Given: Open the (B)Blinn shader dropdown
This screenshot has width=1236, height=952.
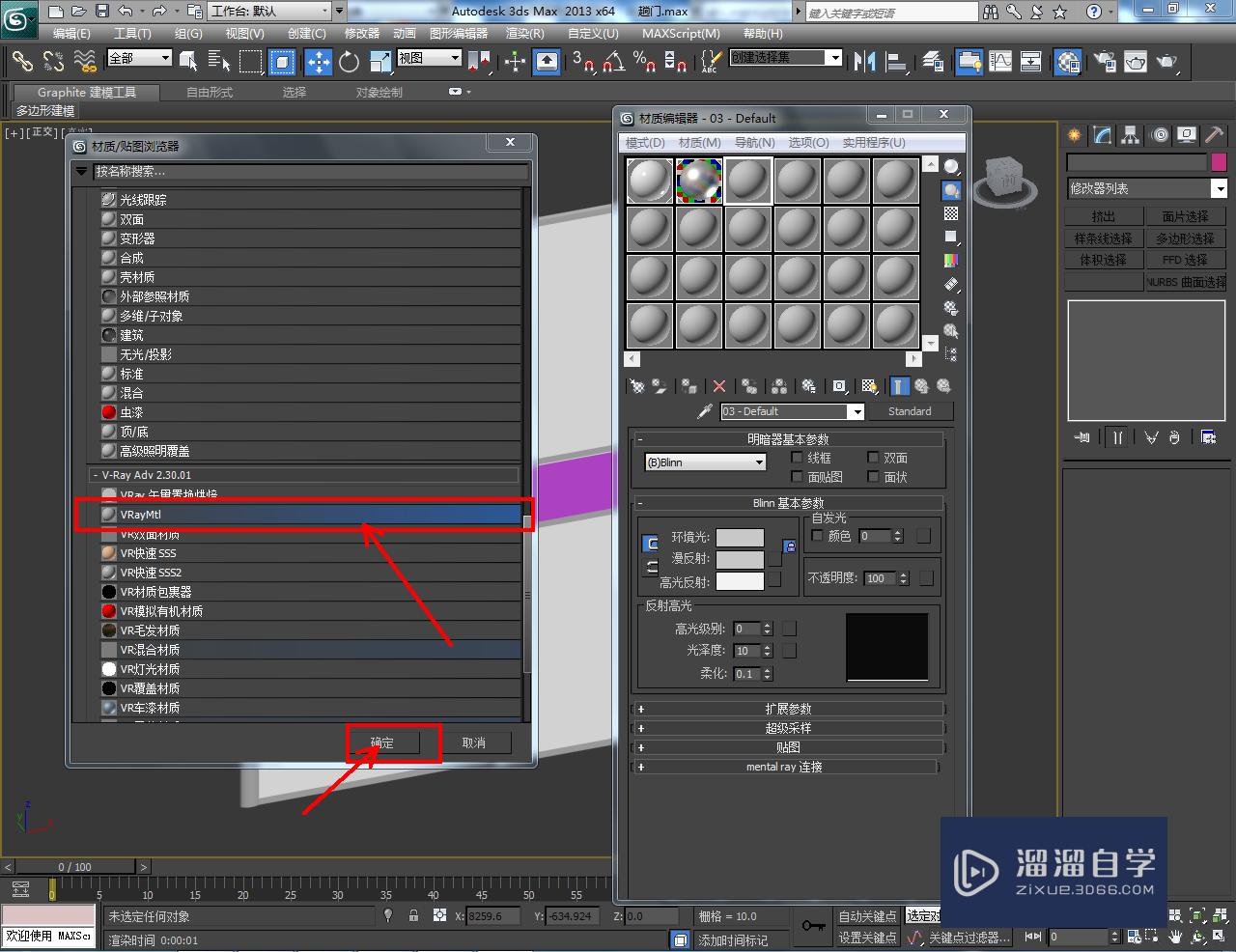Looking at the screenshot, I should (705, 462).
